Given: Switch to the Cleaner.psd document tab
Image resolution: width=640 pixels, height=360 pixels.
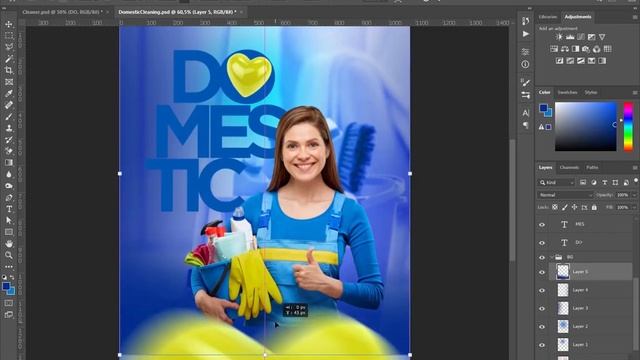Looking at the screenshot, I should point(62,12).
